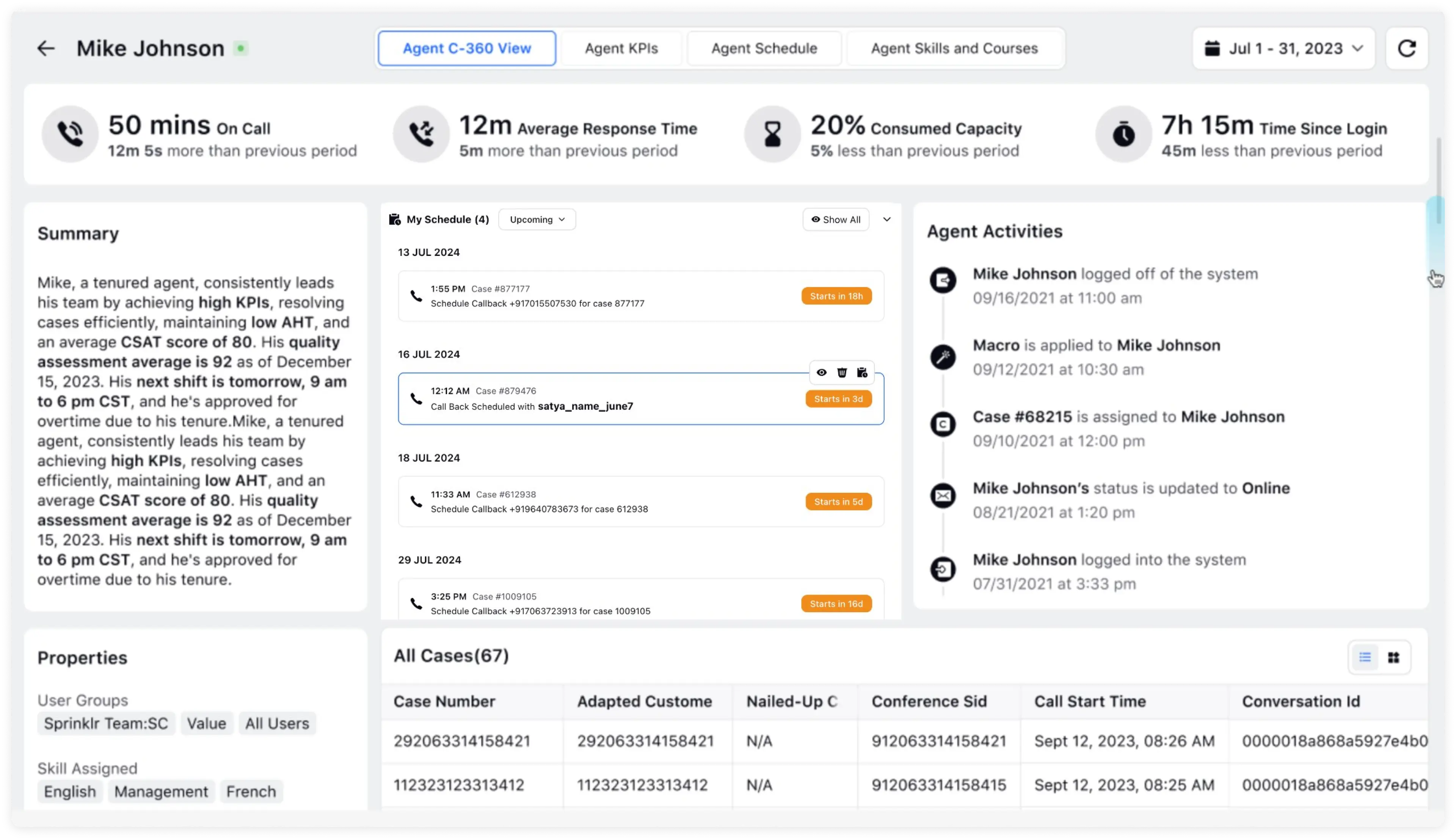Click back arrow to return to previous screen

(46, 47)
